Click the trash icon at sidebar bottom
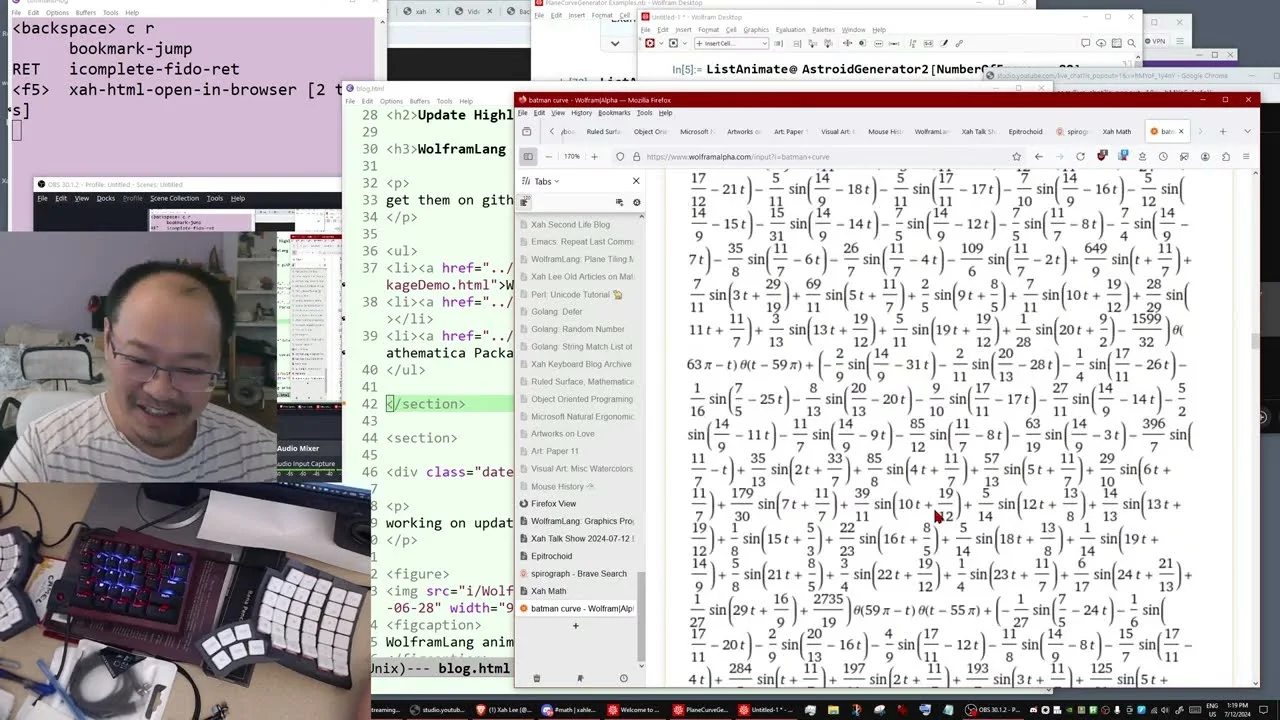 pos(536,678)
